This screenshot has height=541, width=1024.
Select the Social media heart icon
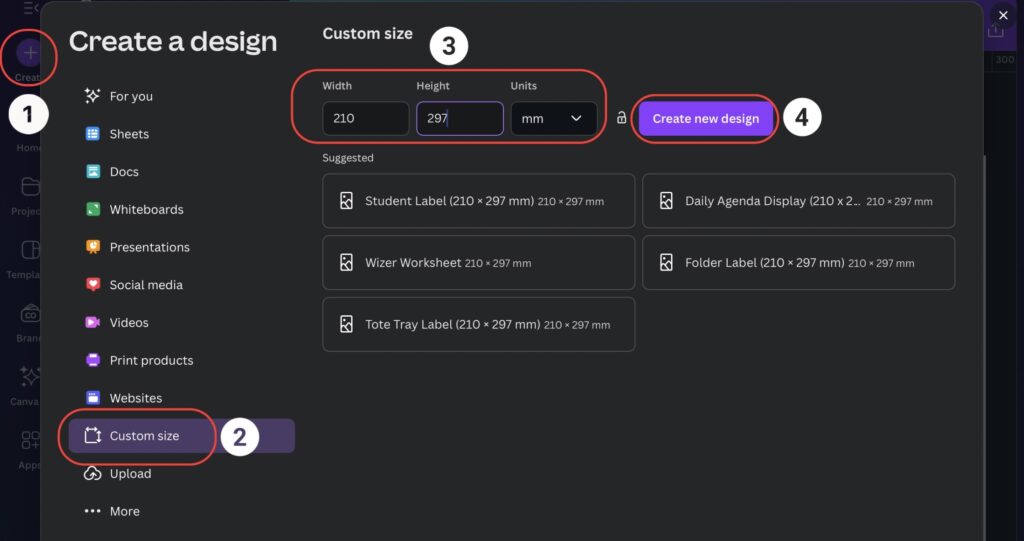tap(93, 285)
